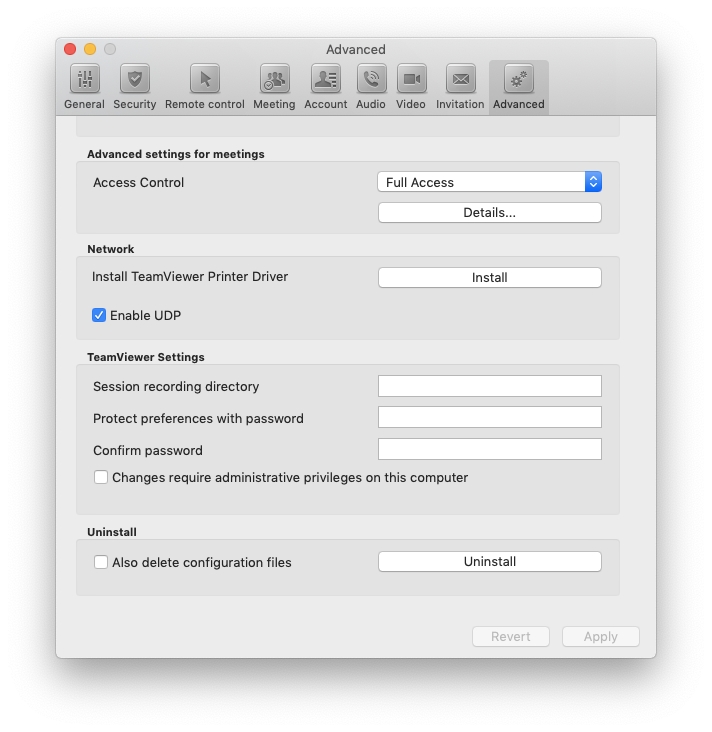The image size is (712, 732).
Task: Select the Advanced gears tab
Action: tap(518, 80)
